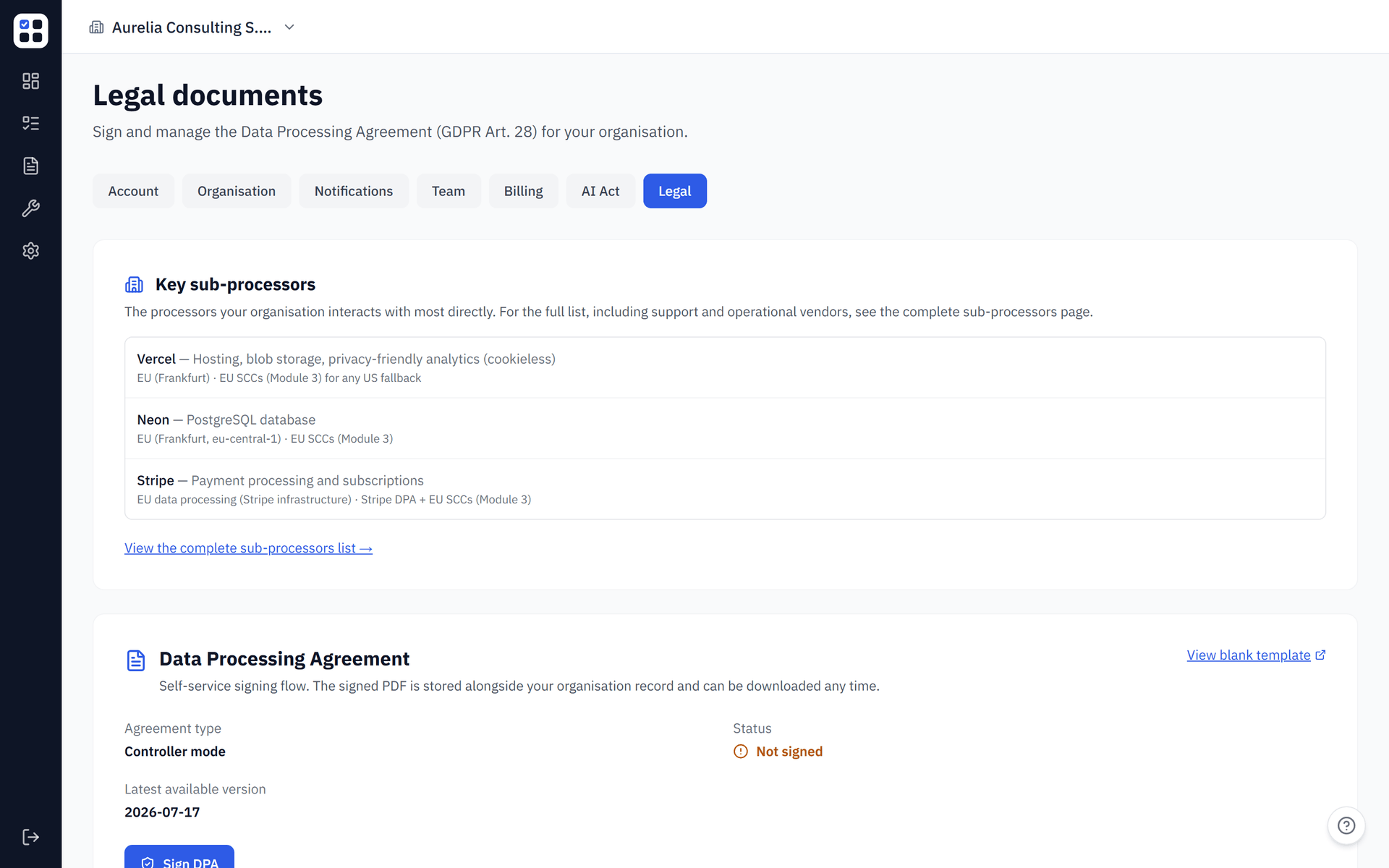Expand the Aurelia Consulting organisation switcher
This screenshot has height=868, width=1389.
click(289, 27)
